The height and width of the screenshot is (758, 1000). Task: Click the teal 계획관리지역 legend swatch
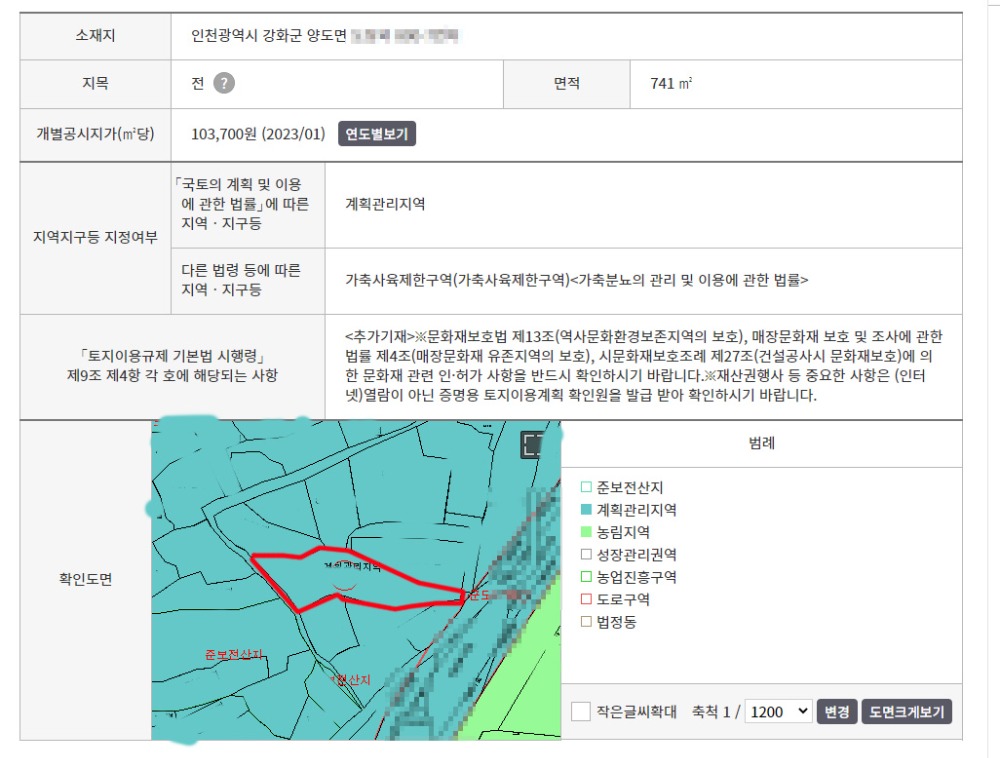(586, 510)
